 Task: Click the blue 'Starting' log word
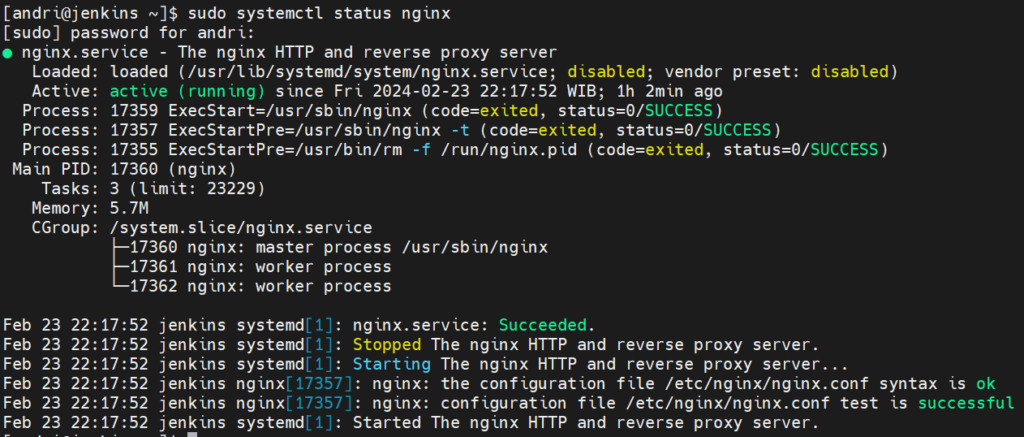coord(392,364)
